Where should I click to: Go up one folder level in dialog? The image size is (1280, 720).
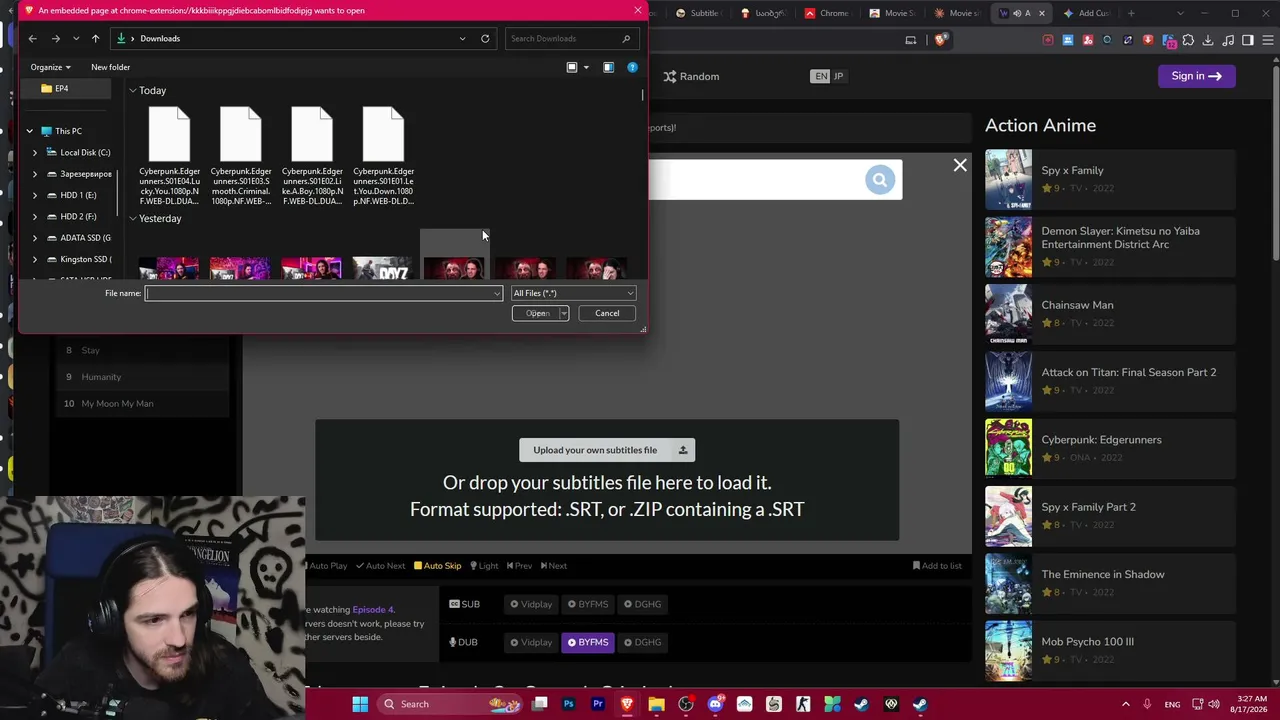click(95, 38)
